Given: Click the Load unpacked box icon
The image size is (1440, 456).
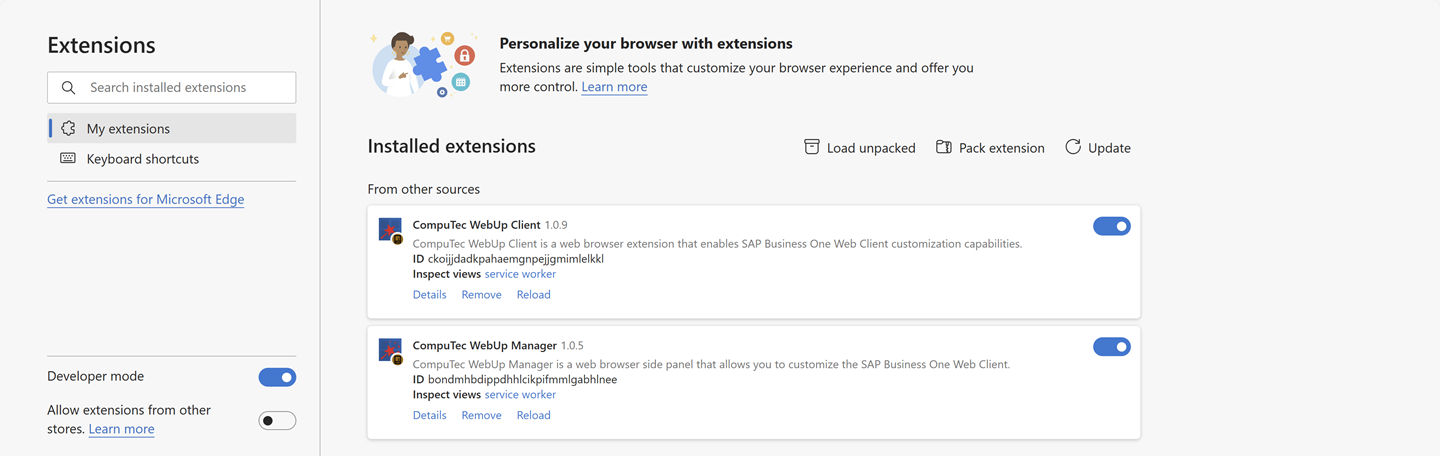Looking at the screenshot, I should pos(812,147).
